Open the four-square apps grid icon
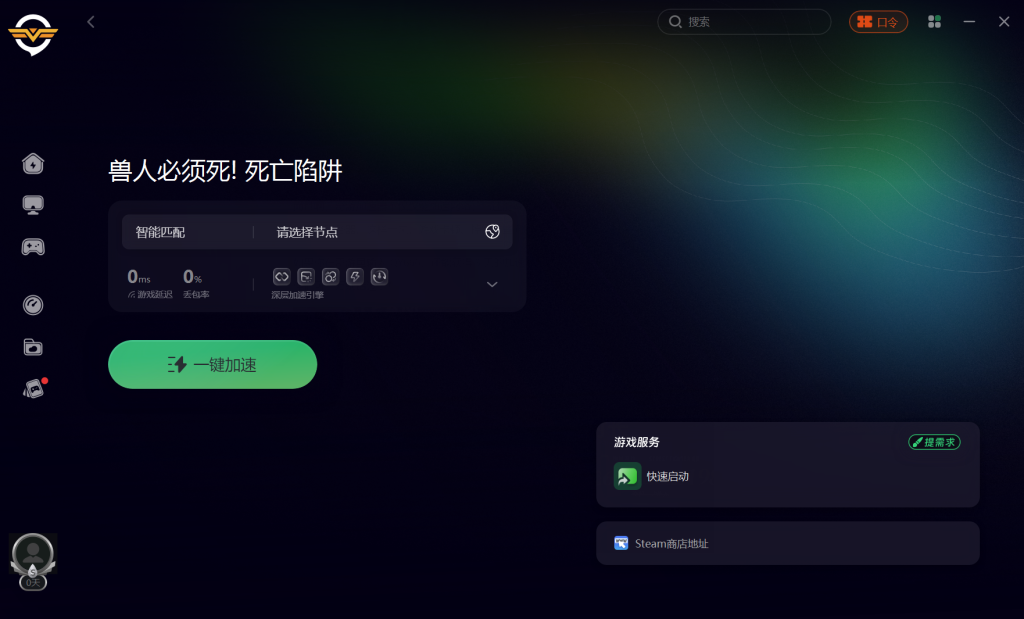This screenshot has width=1024, height=619. coord(935,22)
